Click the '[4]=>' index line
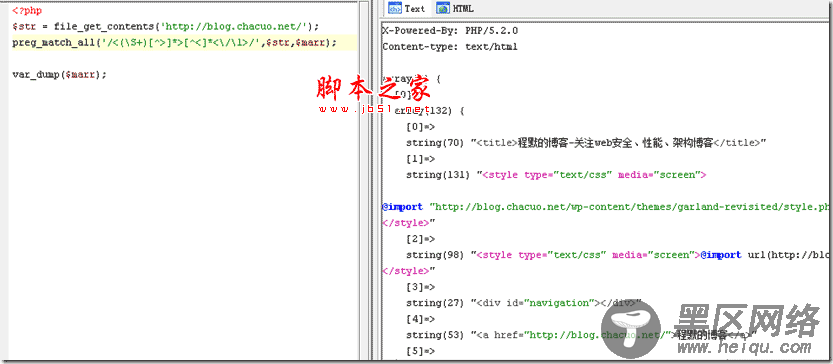The image size is (833, 364). tap(420, 319)
